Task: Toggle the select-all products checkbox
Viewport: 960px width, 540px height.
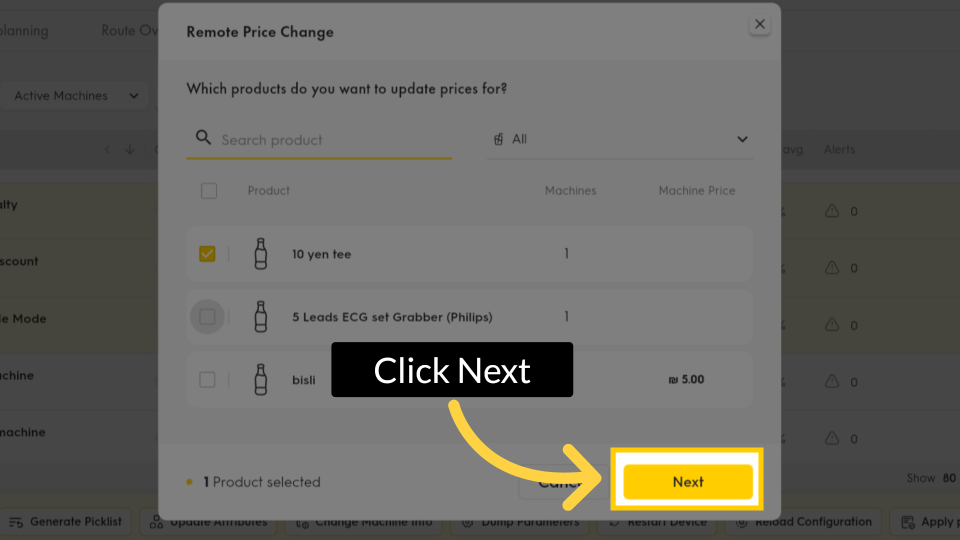Action: (208, 191)
